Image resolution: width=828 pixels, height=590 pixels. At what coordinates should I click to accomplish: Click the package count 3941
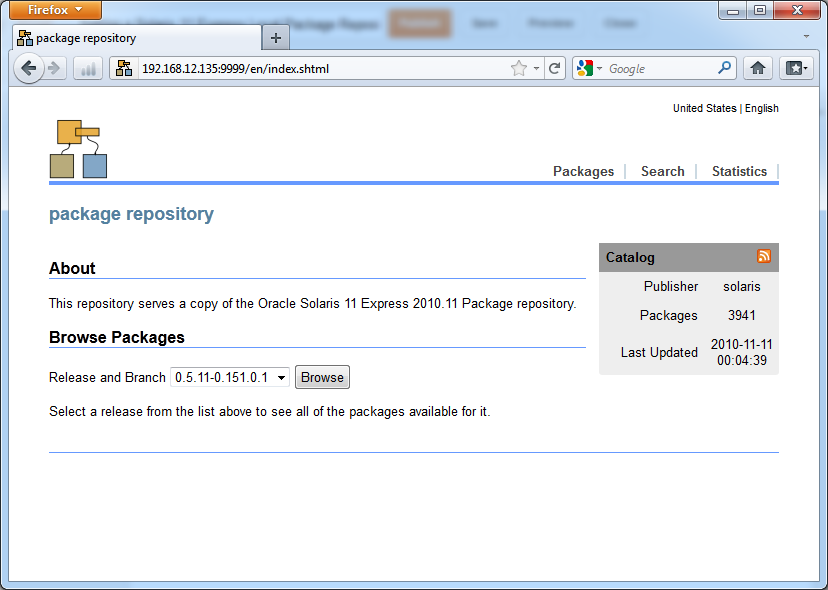point(741,315)
